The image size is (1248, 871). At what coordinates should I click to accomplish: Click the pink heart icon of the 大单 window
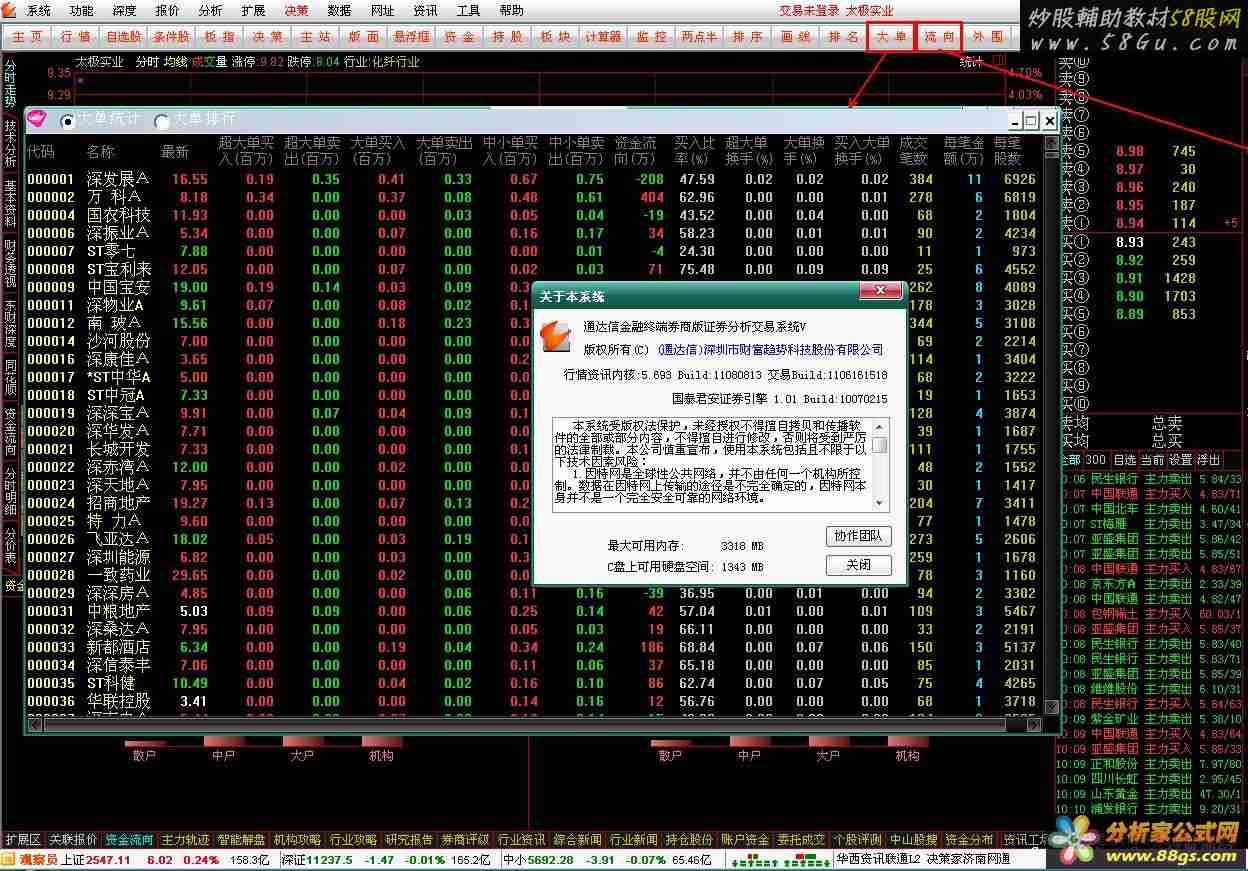tap(37, 119)
